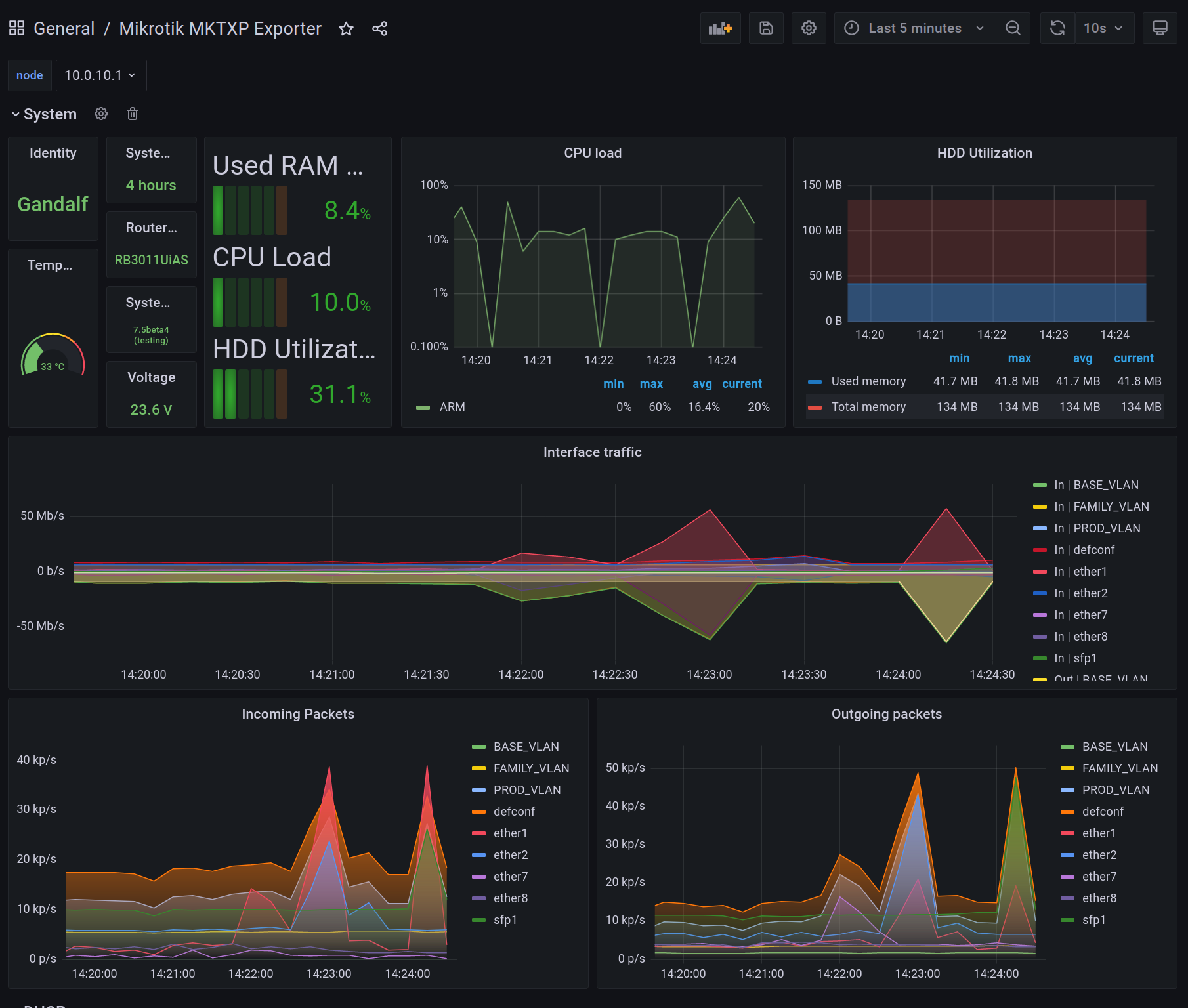Click the sfp1 color swatch in Outgoing packets

pyautogui.click(x=1067, y=920)
